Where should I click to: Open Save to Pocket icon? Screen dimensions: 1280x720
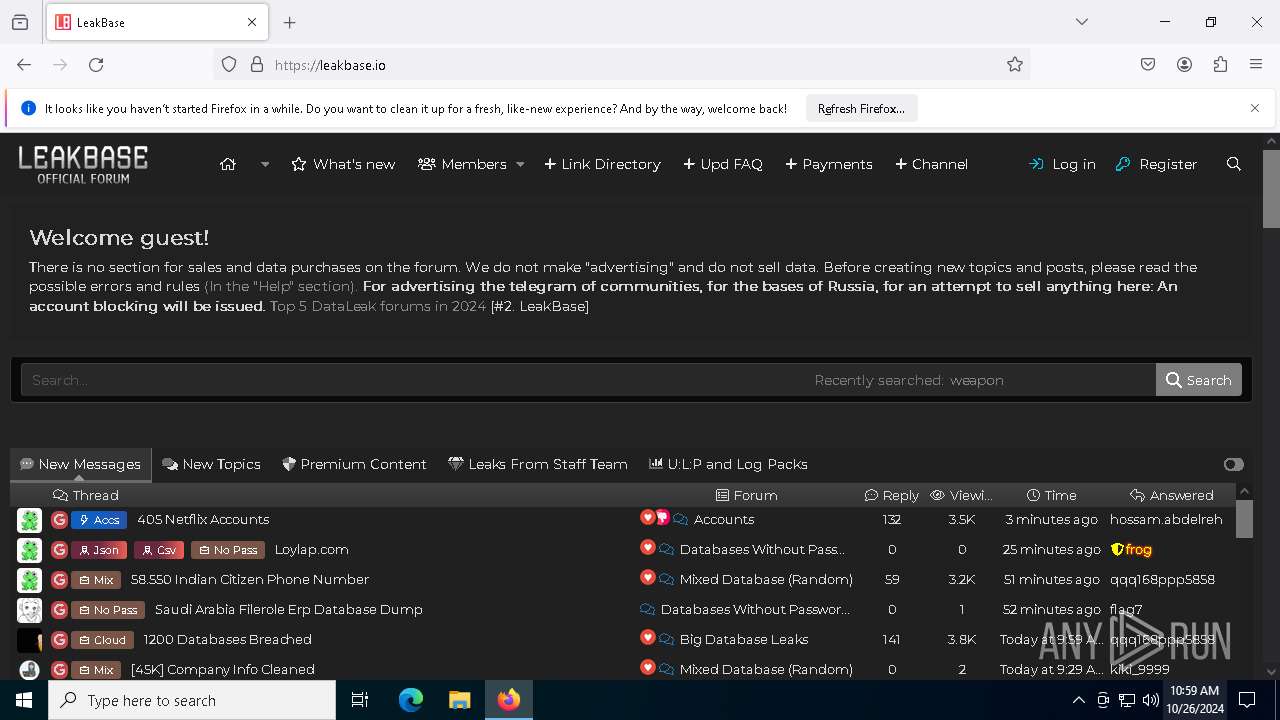coord(1148,65)
